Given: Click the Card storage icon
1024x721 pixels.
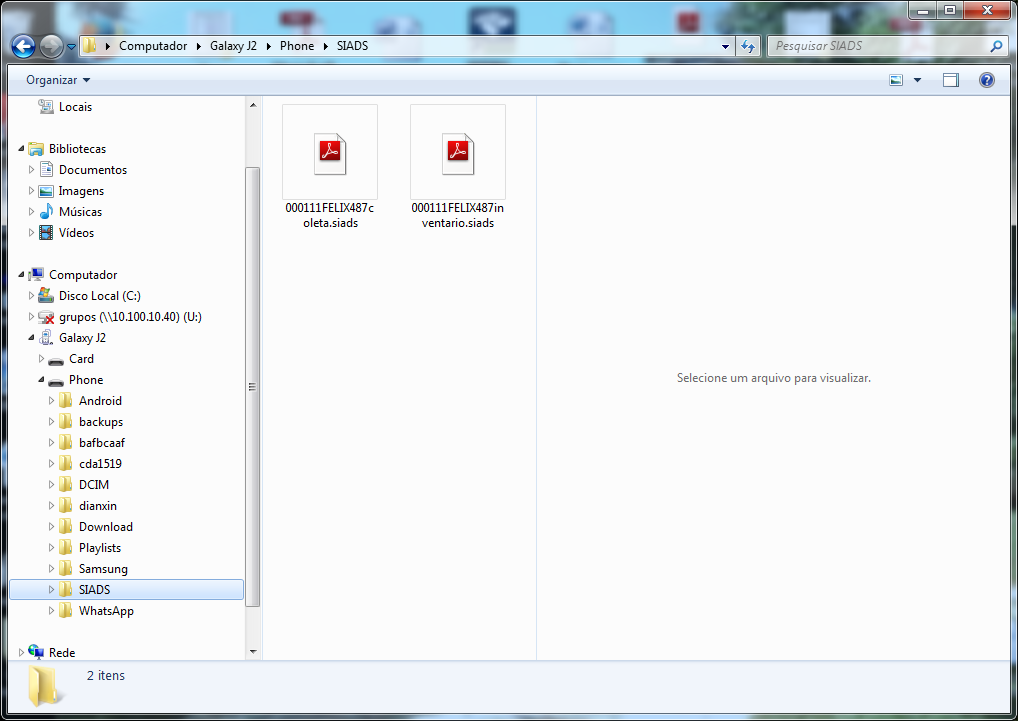Looking at the screenshot, I should click(x=57, y=360).
